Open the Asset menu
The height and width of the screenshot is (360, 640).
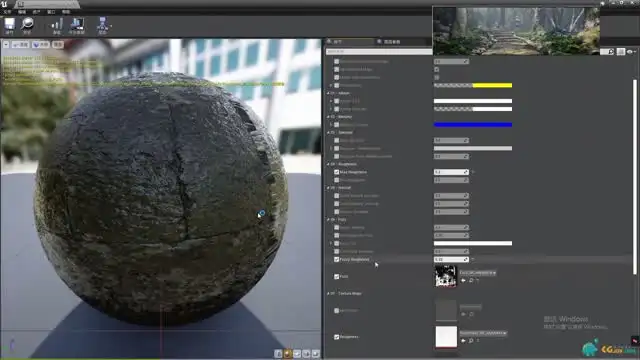[x=36, y=12]
